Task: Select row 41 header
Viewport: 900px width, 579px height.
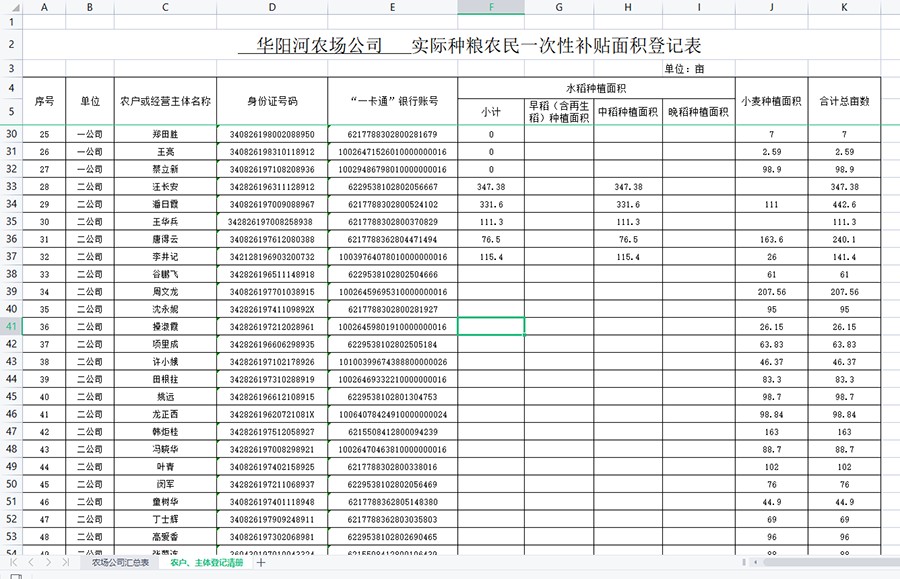Action: (11, 326)
